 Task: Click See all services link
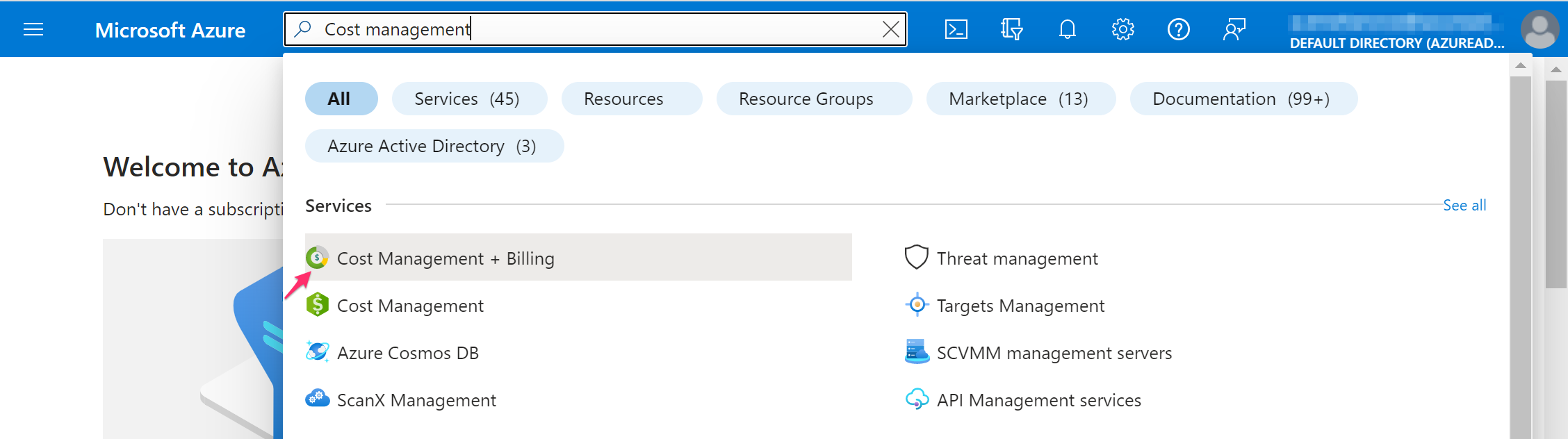(x=1464, y=206)
